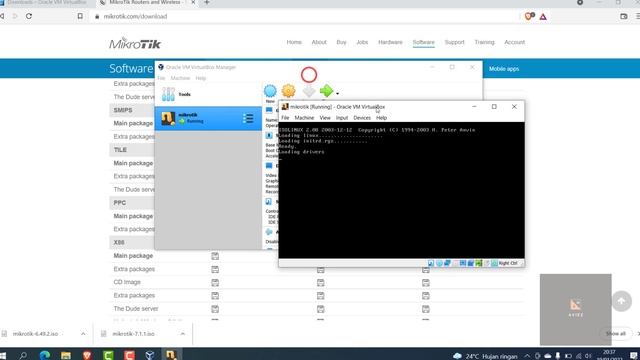Click inside the black VM console screen

coord(402,190)
